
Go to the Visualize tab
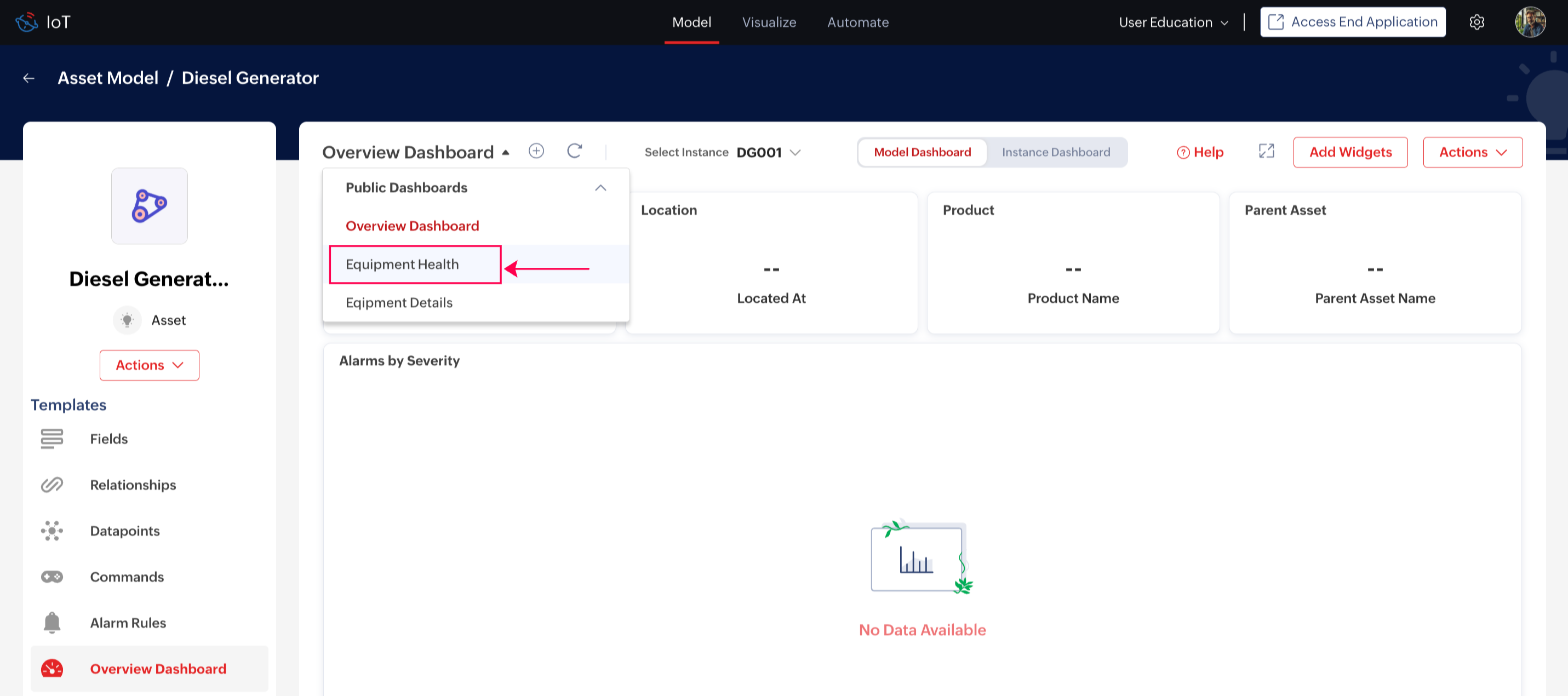click(x=769, y=22)
